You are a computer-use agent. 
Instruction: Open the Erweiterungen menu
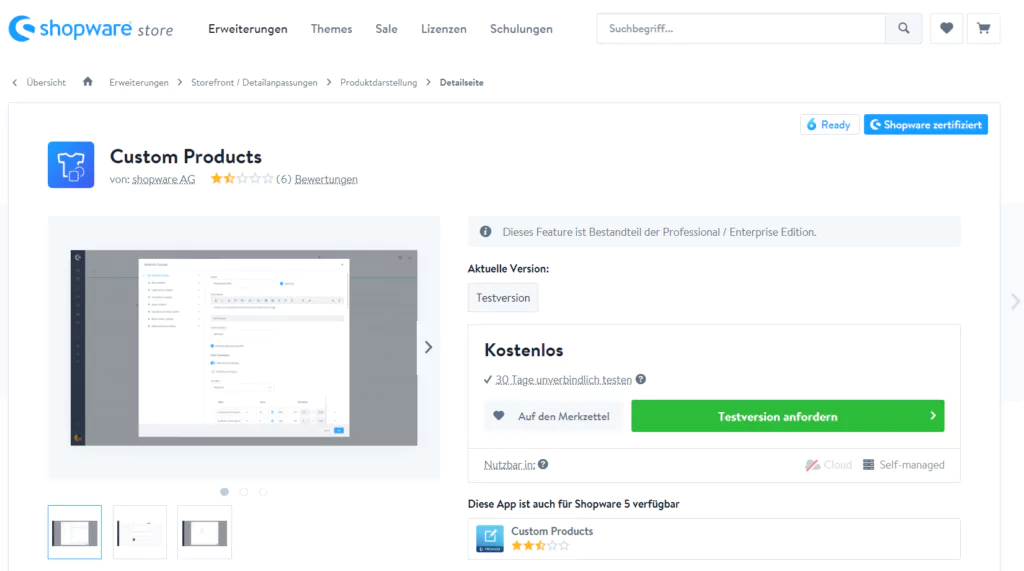click(248, 29)
